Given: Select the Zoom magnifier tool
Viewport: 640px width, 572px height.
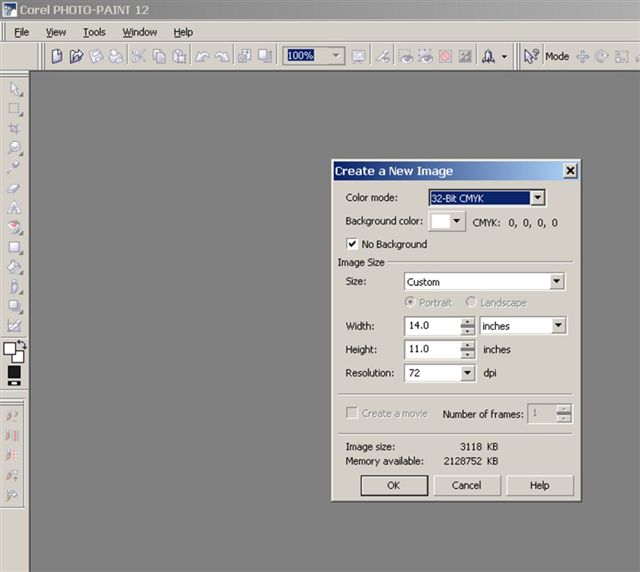Looking at the screenshot, I should coord(14,148).
